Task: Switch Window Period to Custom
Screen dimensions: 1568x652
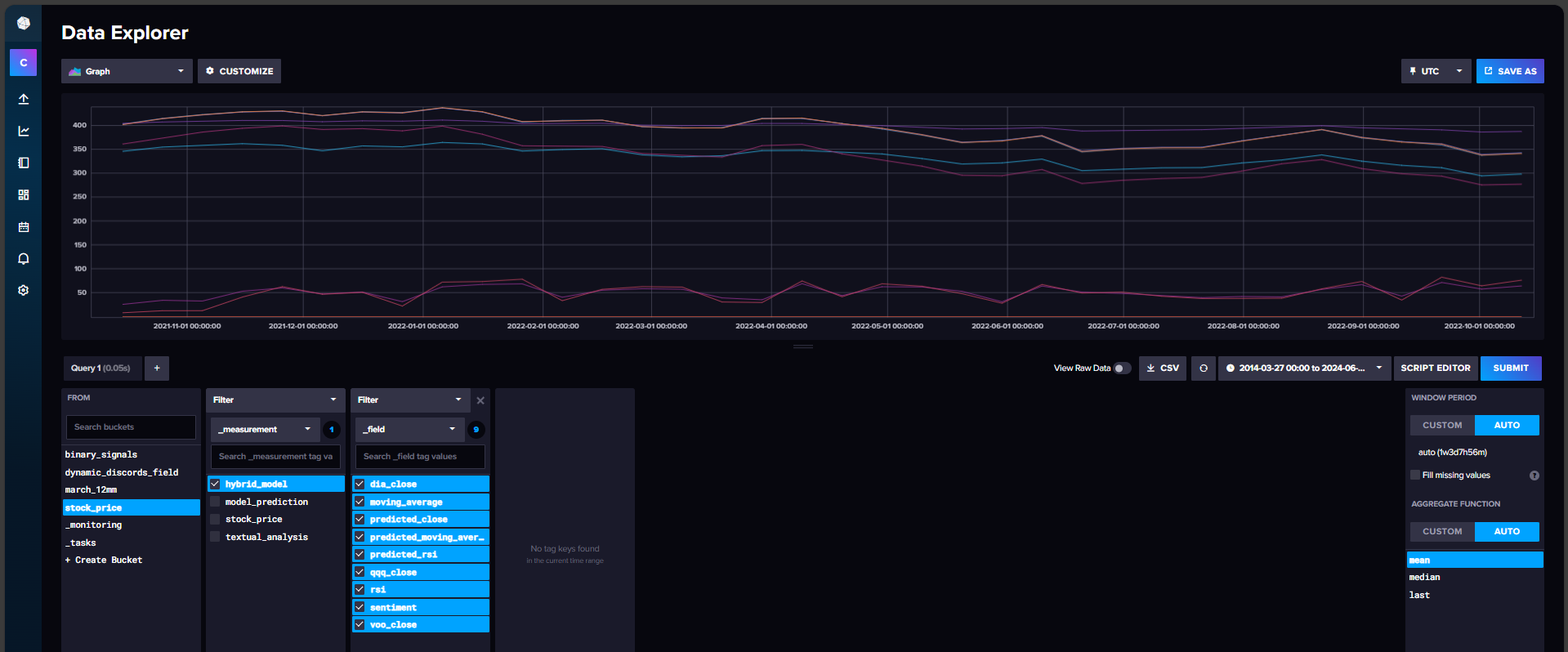Action: 1442,426
